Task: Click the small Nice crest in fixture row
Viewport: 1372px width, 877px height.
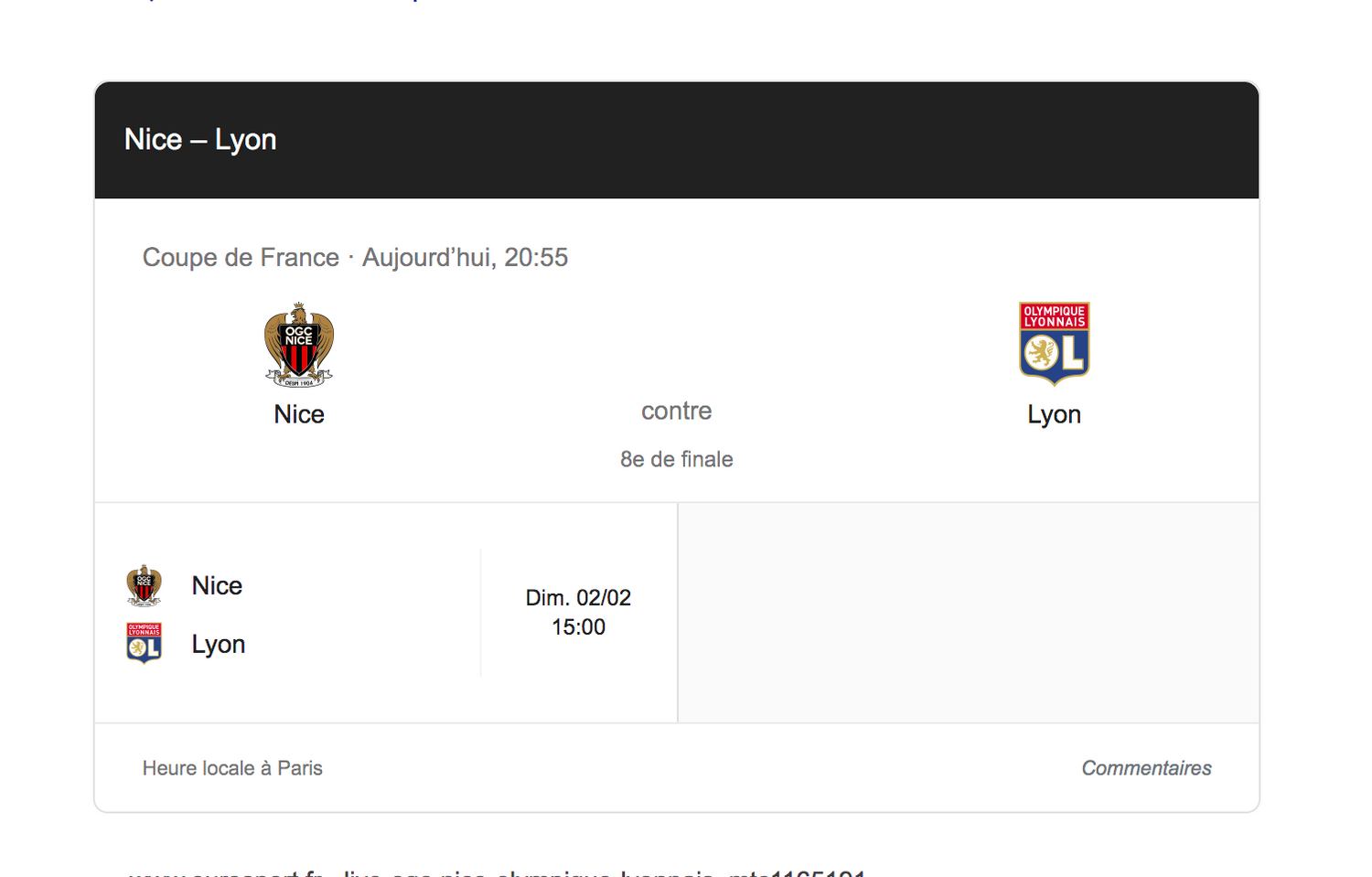Action: pos(144,585)
